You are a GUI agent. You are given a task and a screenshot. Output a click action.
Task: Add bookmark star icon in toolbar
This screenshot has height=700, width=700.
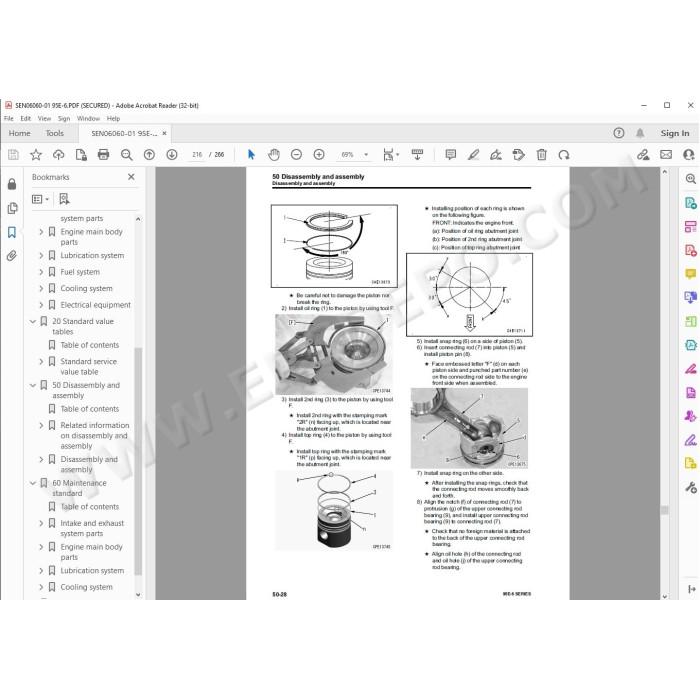pos(36,154)
